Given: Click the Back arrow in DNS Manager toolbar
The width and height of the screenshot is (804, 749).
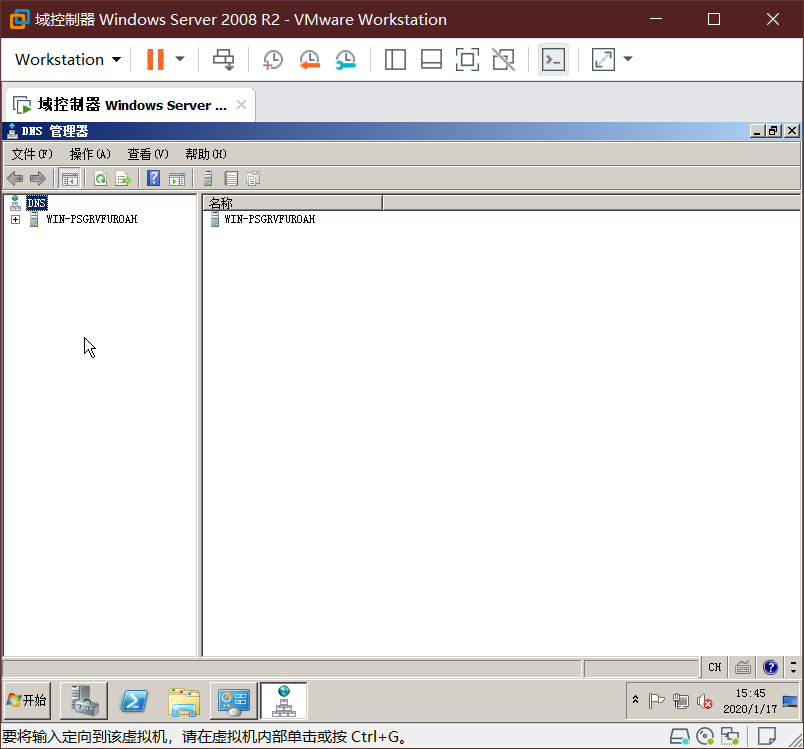Looking at the screenshot, I should coord(15,179).
